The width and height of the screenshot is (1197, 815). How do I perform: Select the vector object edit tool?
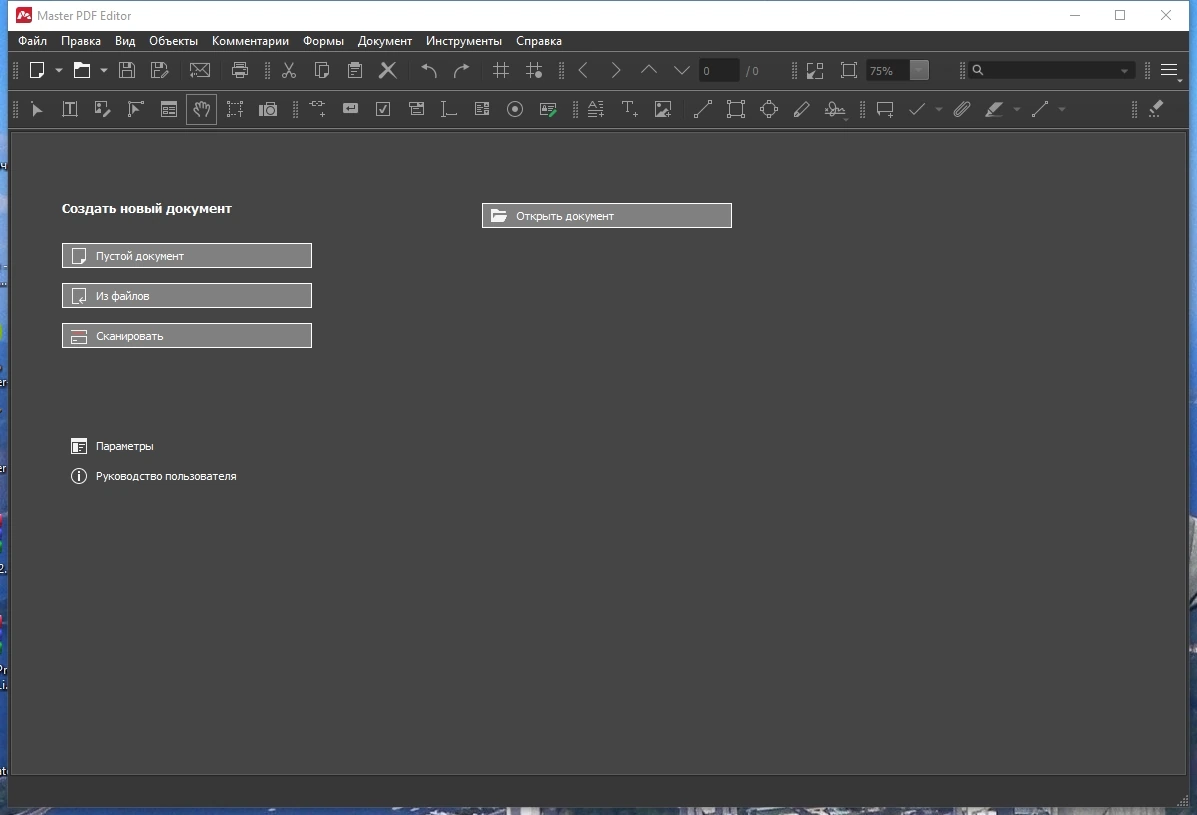pos(135,109)
